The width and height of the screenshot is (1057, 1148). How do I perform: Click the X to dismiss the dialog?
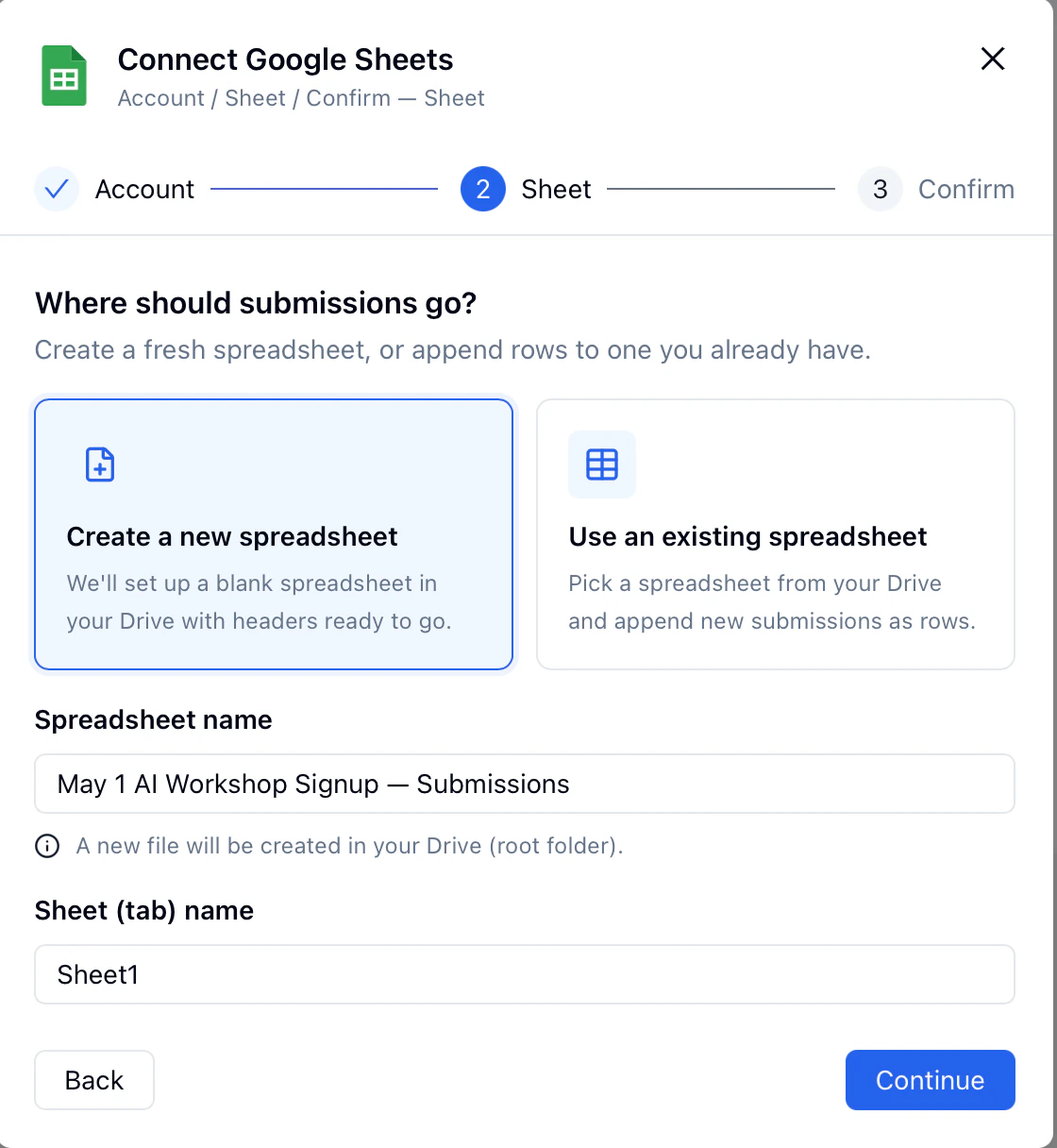point(993,59)
